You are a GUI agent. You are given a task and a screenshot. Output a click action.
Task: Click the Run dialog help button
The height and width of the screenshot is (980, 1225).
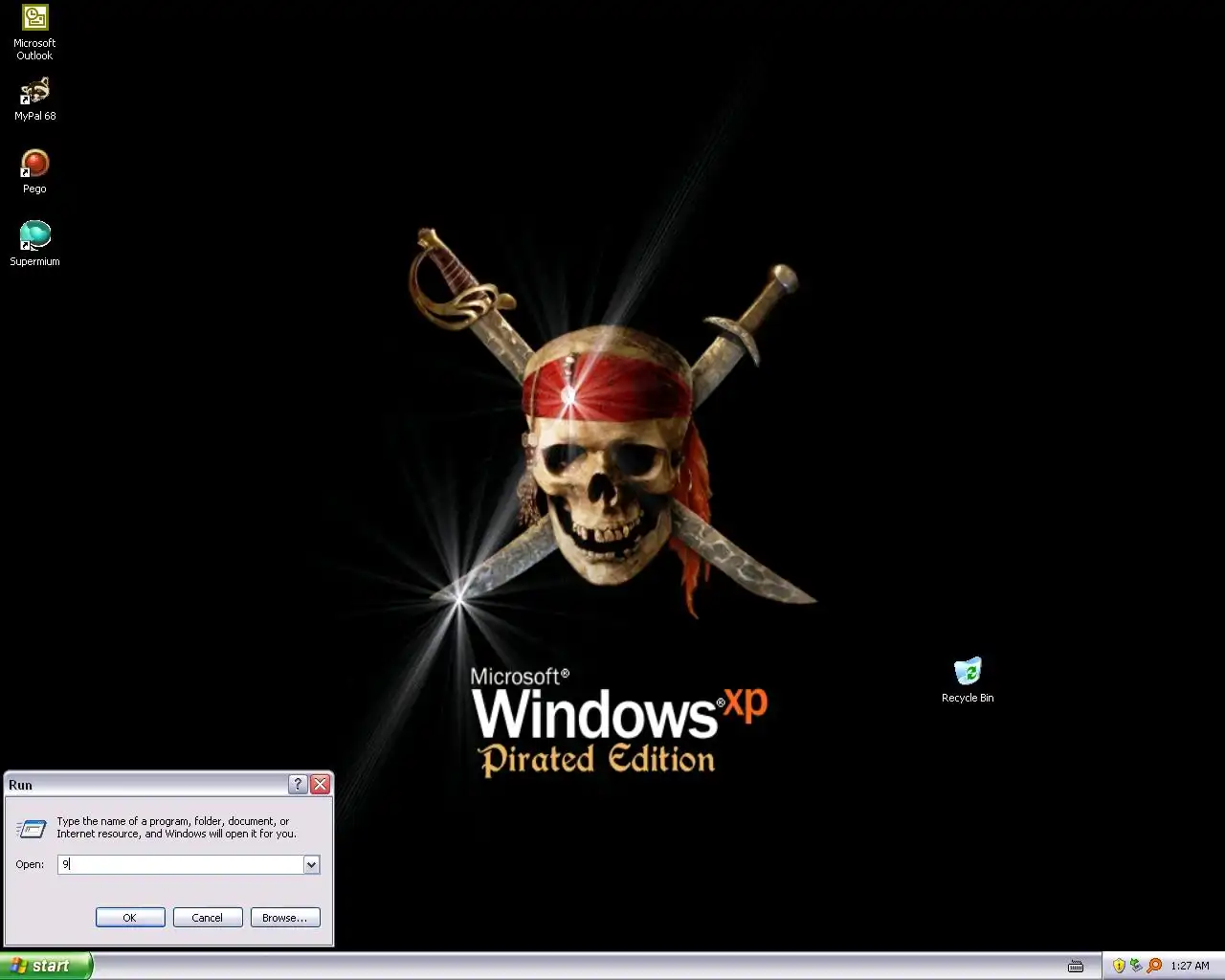[x=298, y=784]
